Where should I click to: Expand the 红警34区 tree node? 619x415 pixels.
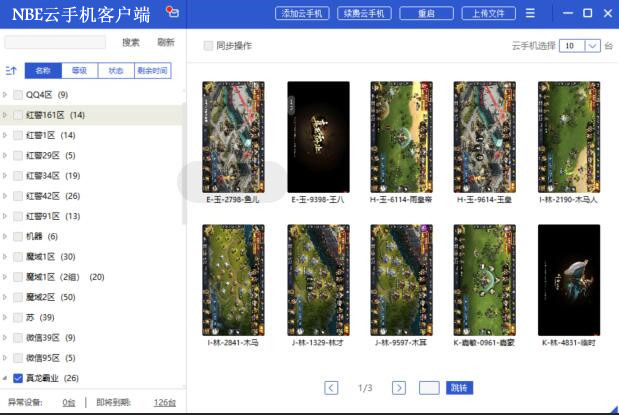[5, 175]
